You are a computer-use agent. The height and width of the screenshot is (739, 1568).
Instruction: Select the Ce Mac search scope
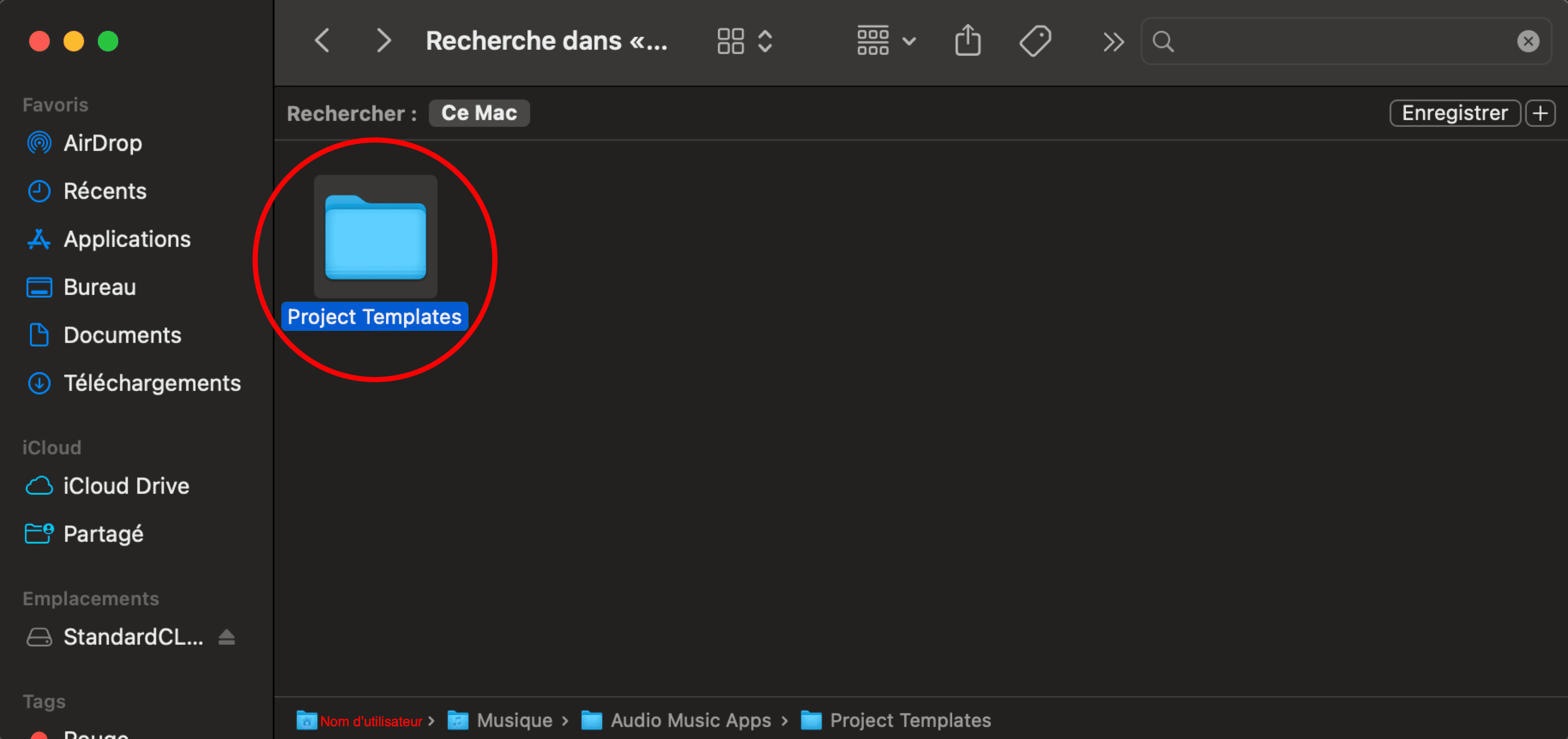coord(478,113)
